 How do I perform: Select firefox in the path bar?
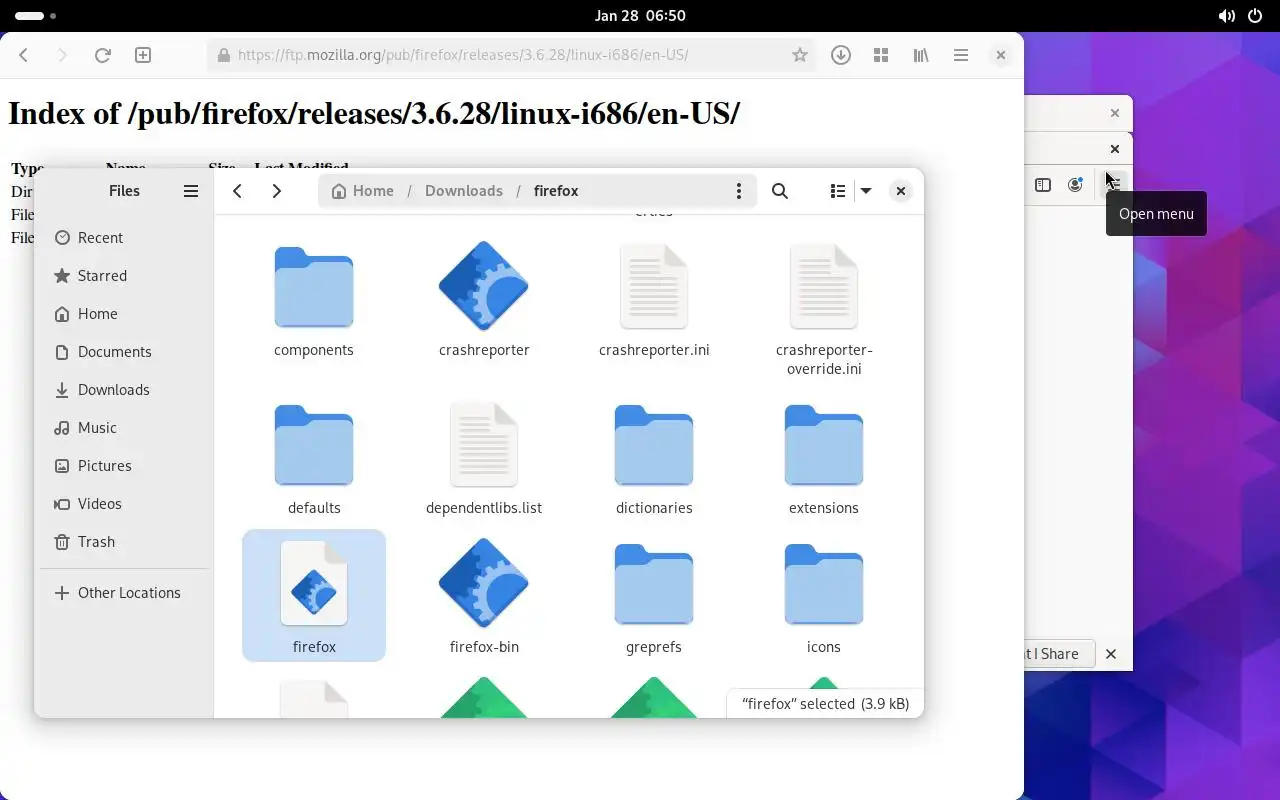point(556,191)
